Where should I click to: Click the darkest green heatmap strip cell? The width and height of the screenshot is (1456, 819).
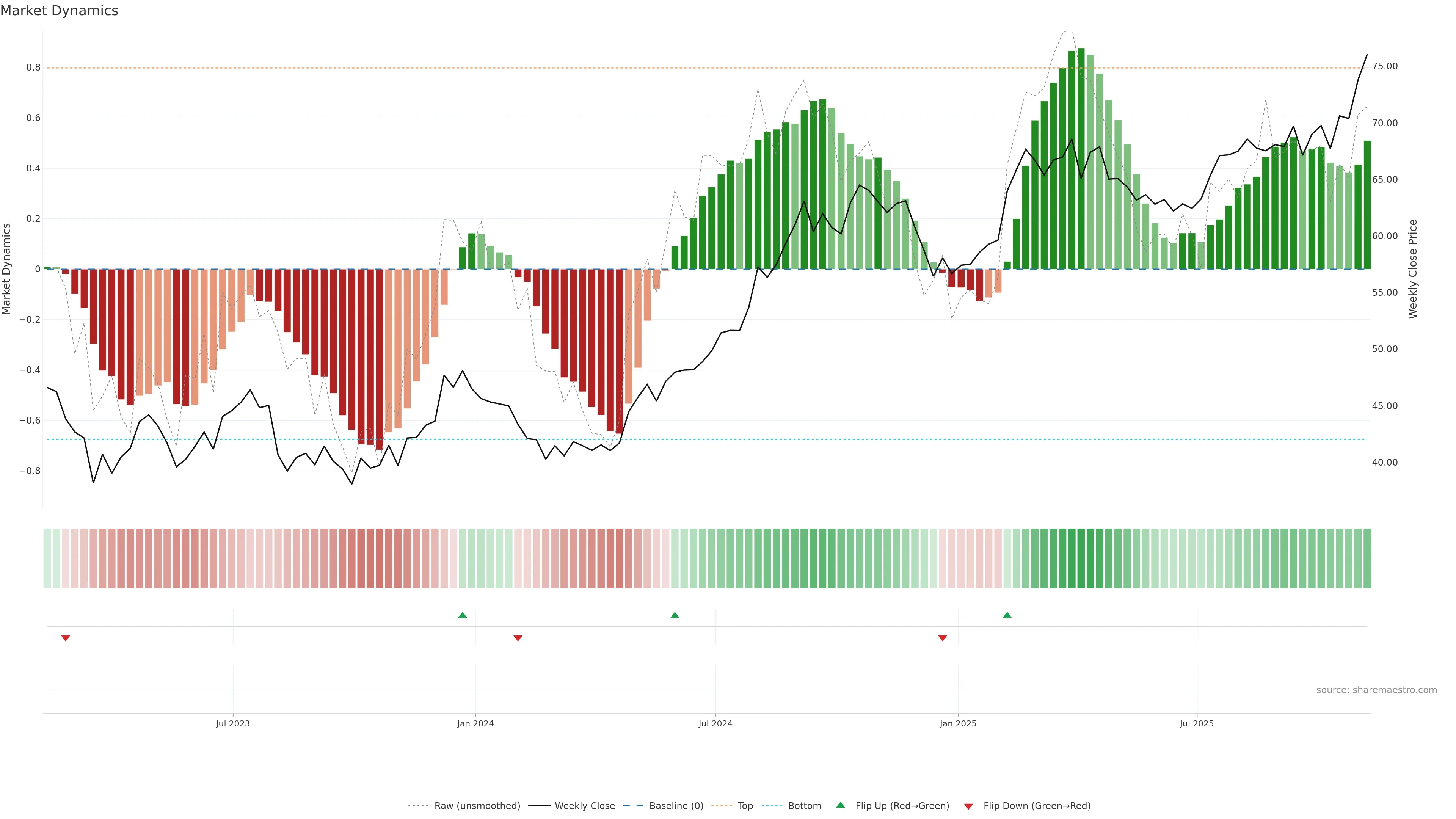coord(1081,559)
